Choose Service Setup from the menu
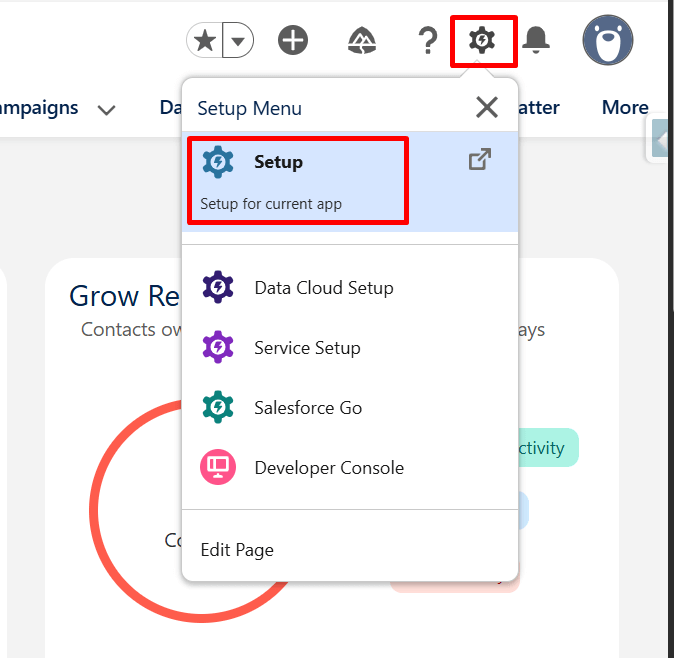Image resolution: width=674 pixels, height=658 pixels. pyautogui.click(x=307, y=348)
